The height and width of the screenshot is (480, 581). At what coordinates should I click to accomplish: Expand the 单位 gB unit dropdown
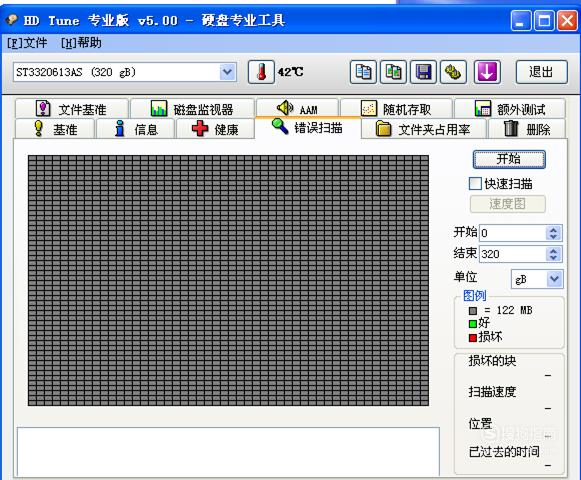point(555,279)
